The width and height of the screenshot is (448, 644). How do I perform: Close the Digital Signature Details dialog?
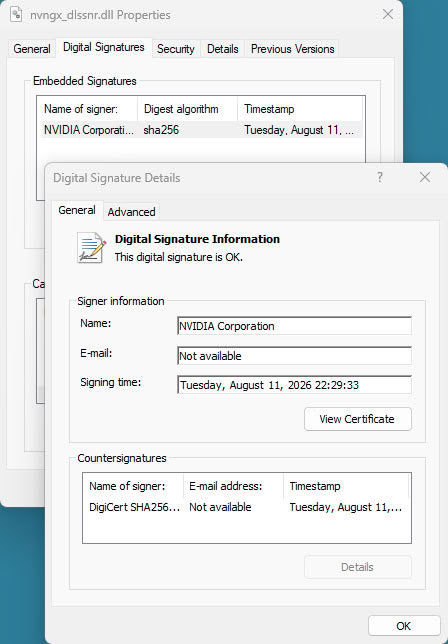pos(425,177)
